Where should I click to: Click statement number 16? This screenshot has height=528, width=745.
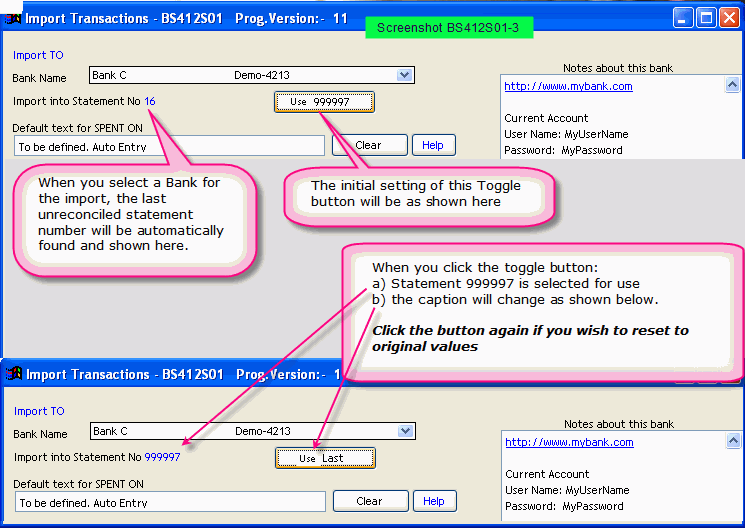tap(150, 101)
